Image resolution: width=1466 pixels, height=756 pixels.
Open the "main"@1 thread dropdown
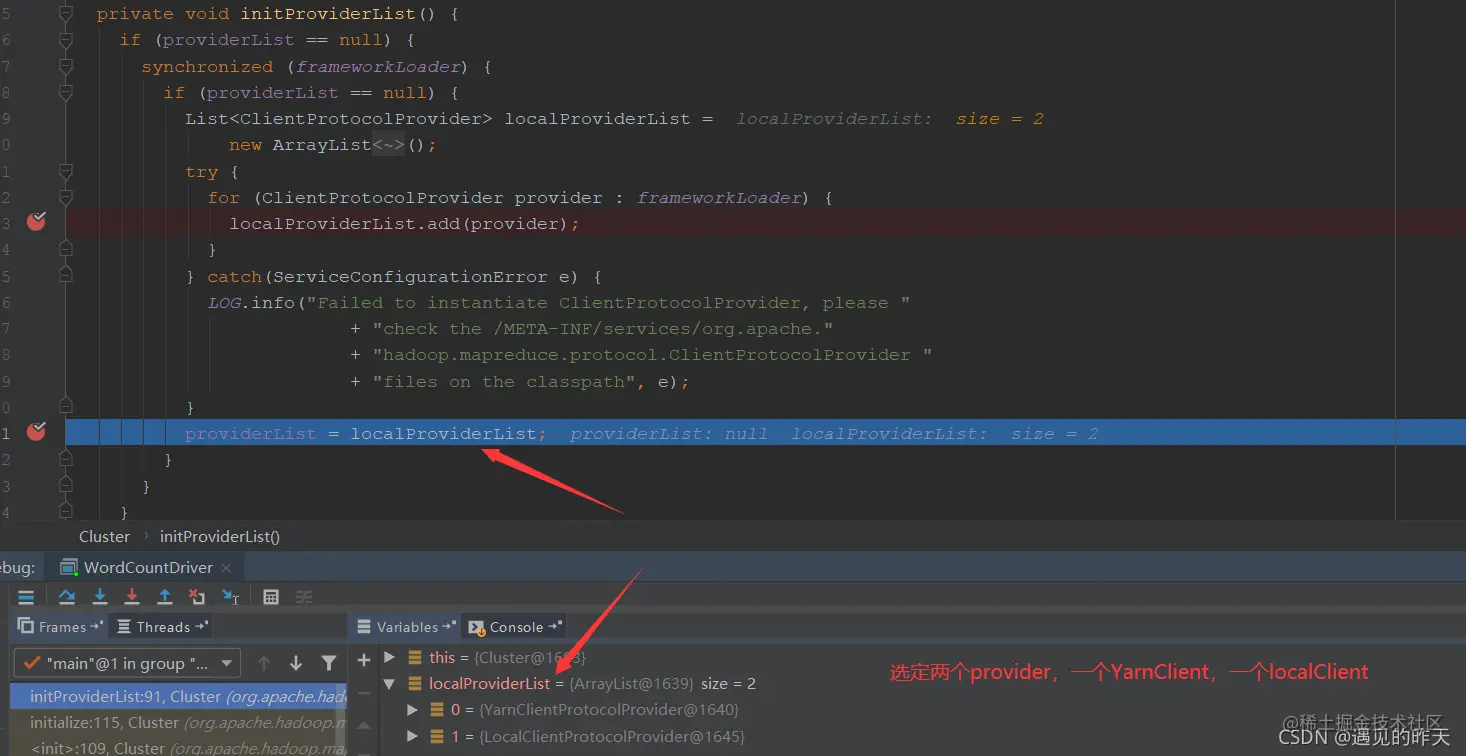[x=127, y=663]
